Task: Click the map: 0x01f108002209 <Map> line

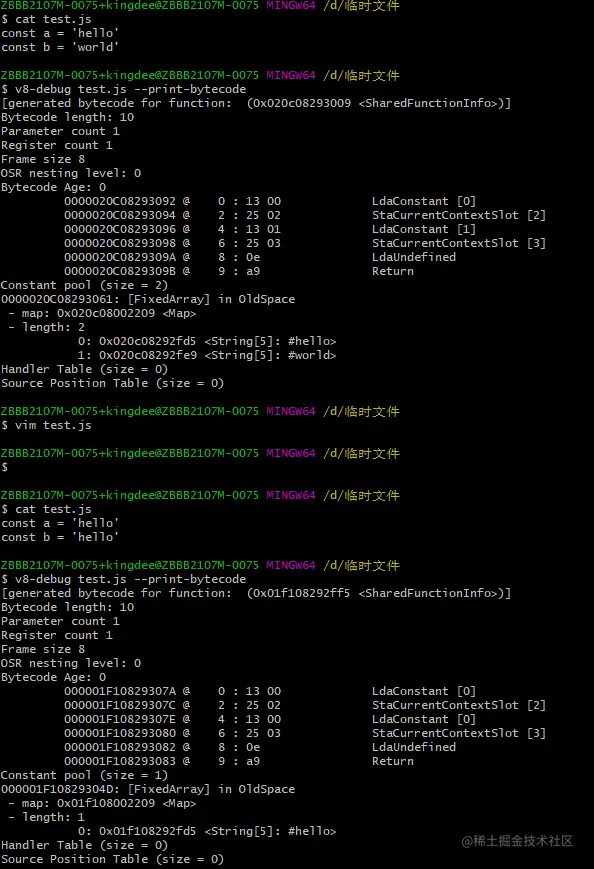Action: pos(102,803)
